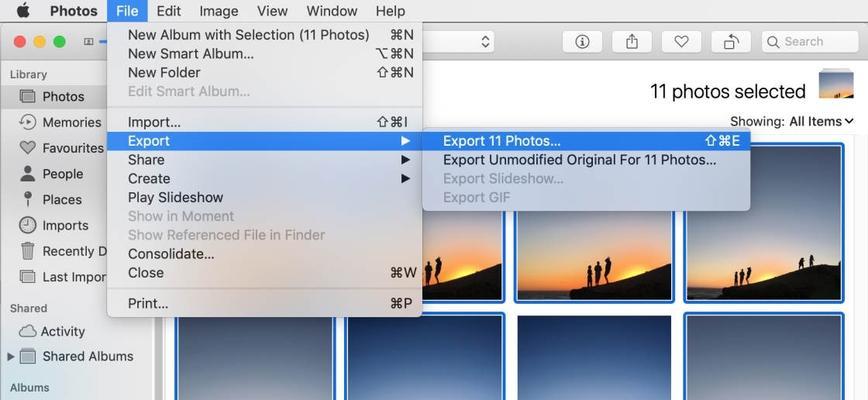
Task: Click the Places pin sidebar icon
Action: pyautogui.click(x=27, y=199)
